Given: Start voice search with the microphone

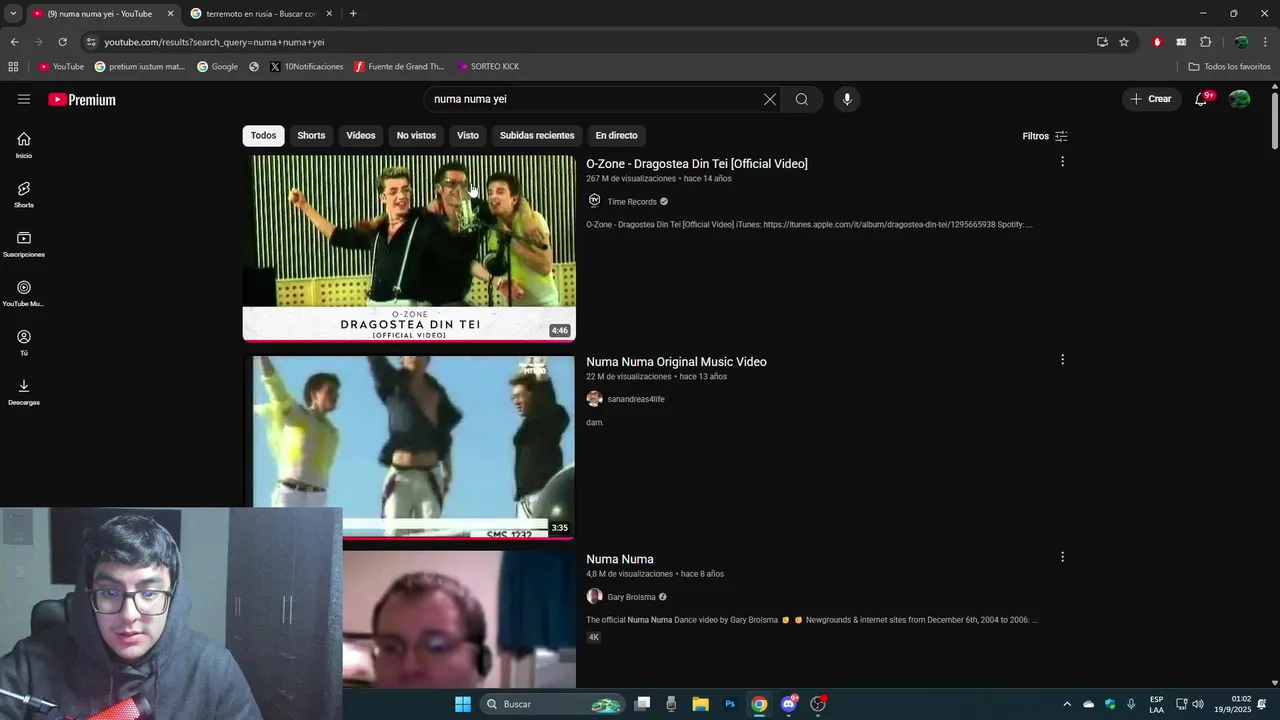Looking at the screenshot, I should [x=847, y=99].
